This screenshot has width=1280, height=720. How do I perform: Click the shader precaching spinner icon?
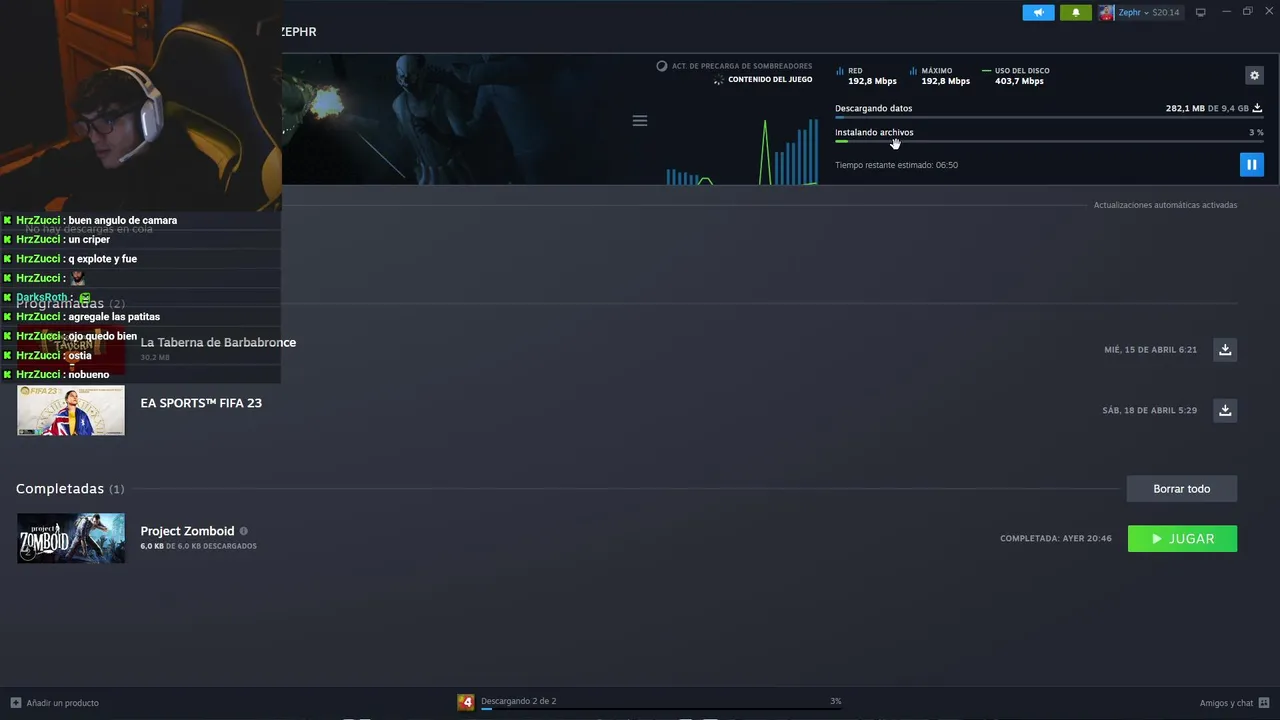tap(661, 66)
